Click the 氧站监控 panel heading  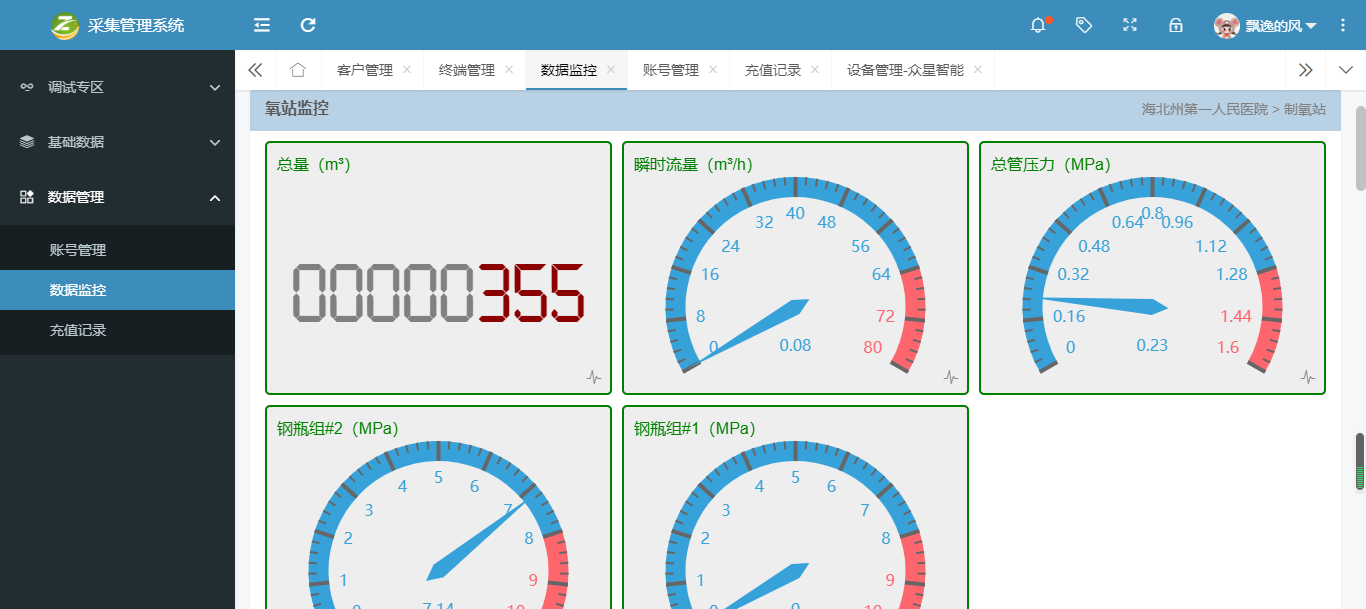tap(297, 109)
